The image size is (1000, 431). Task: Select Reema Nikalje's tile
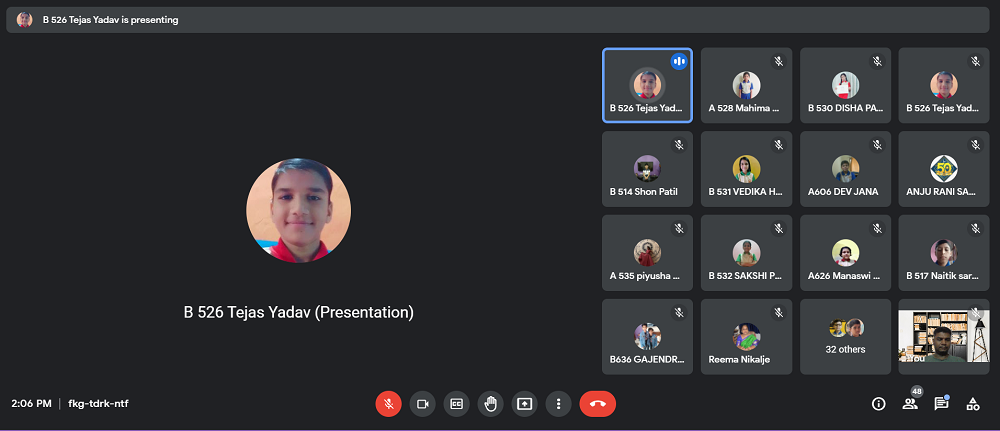click(746, 337)
